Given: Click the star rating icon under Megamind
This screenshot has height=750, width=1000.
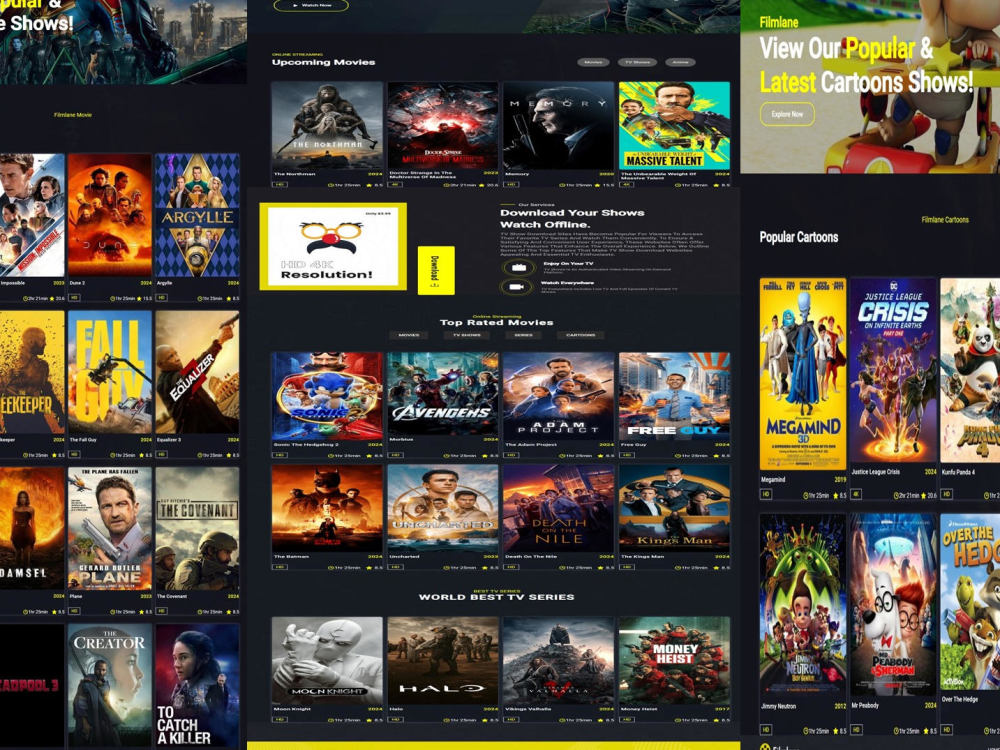Looking at the screenshot, I should (x=835, y=495).
